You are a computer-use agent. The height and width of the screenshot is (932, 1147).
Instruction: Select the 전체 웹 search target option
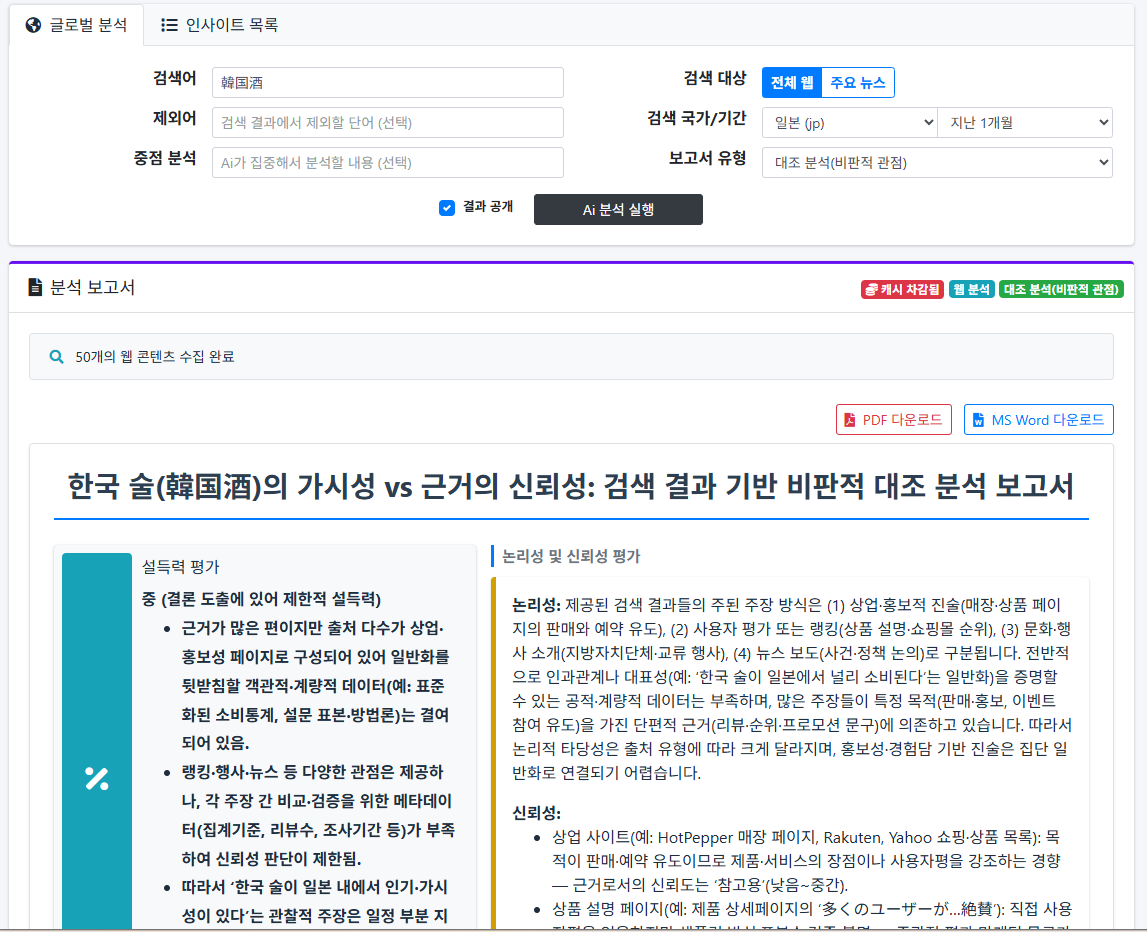[x=791, y=82]
